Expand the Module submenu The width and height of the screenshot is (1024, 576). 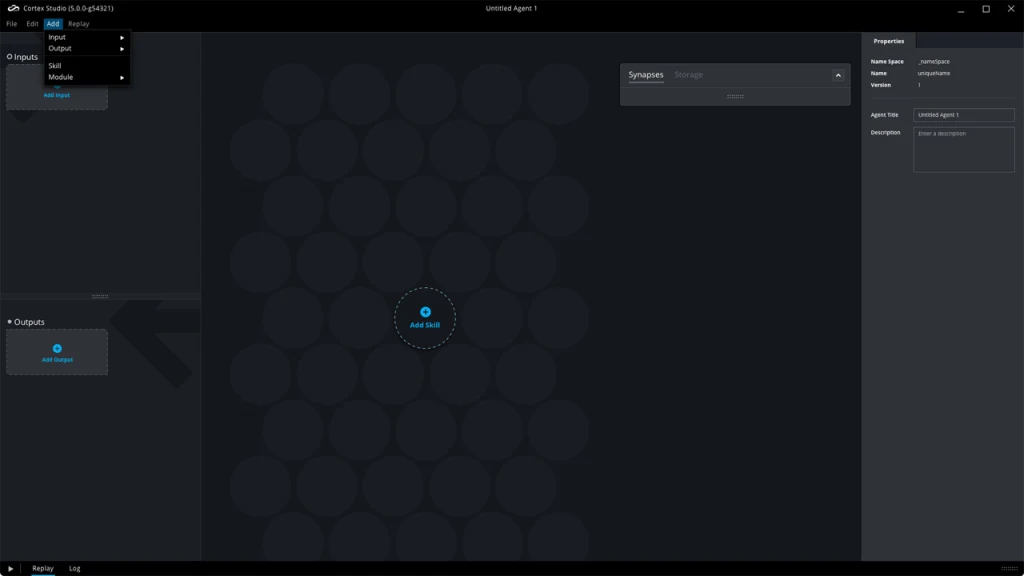[87, 77]
